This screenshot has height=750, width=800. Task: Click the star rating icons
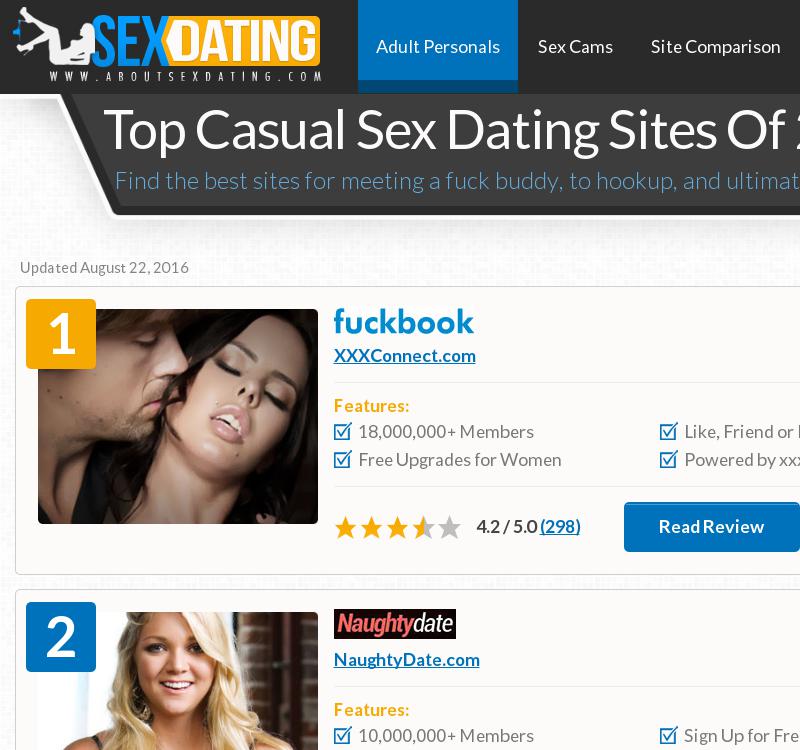pos(397,527)
